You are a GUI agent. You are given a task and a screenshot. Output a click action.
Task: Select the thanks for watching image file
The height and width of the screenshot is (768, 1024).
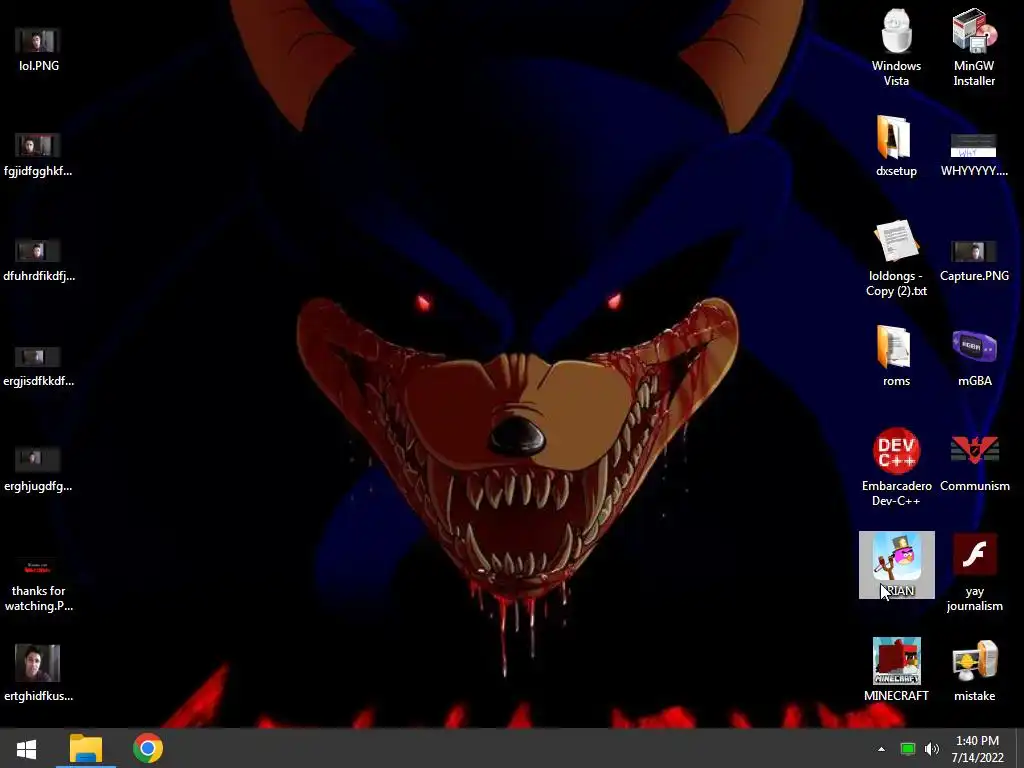pos(38,584)
